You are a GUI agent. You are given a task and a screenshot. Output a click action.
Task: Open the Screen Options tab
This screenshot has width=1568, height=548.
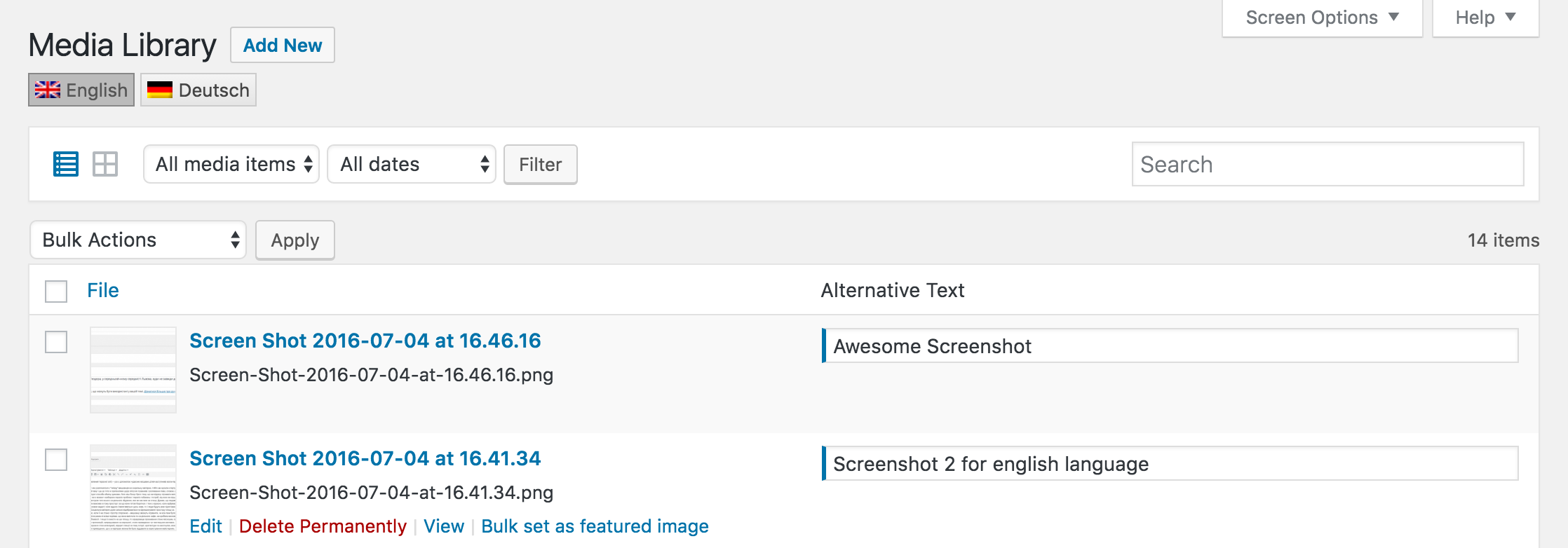coord(1322,18)
